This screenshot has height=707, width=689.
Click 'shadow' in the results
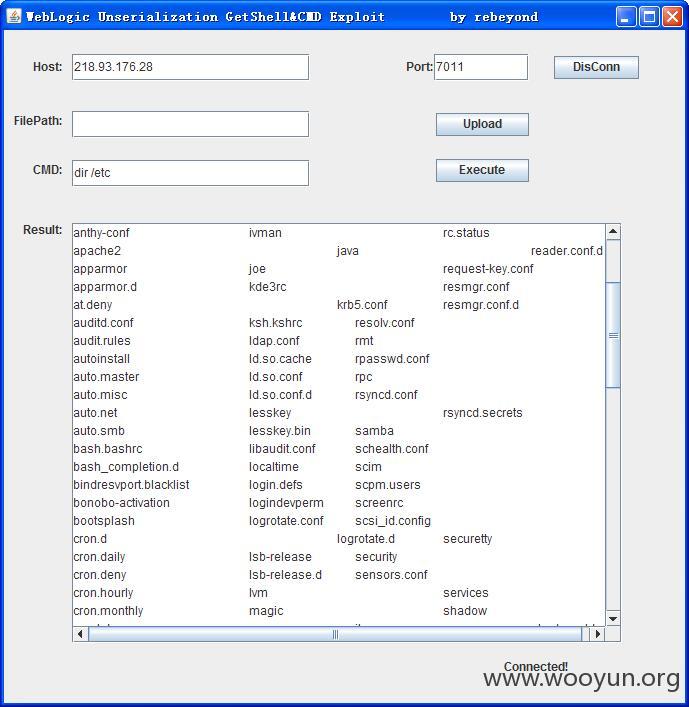(x=465, y=611)
